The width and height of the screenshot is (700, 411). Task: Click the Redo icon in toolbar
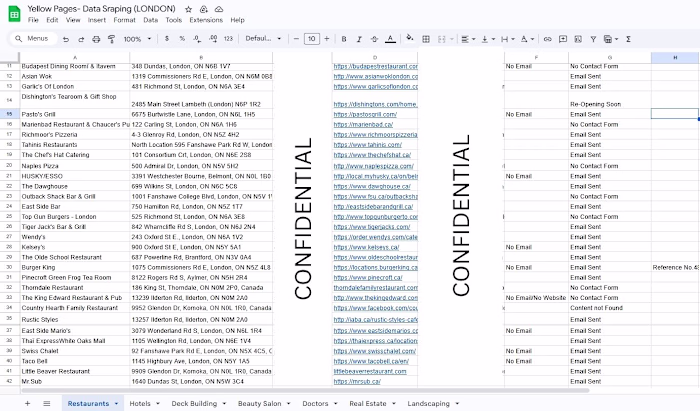(81, 39)
